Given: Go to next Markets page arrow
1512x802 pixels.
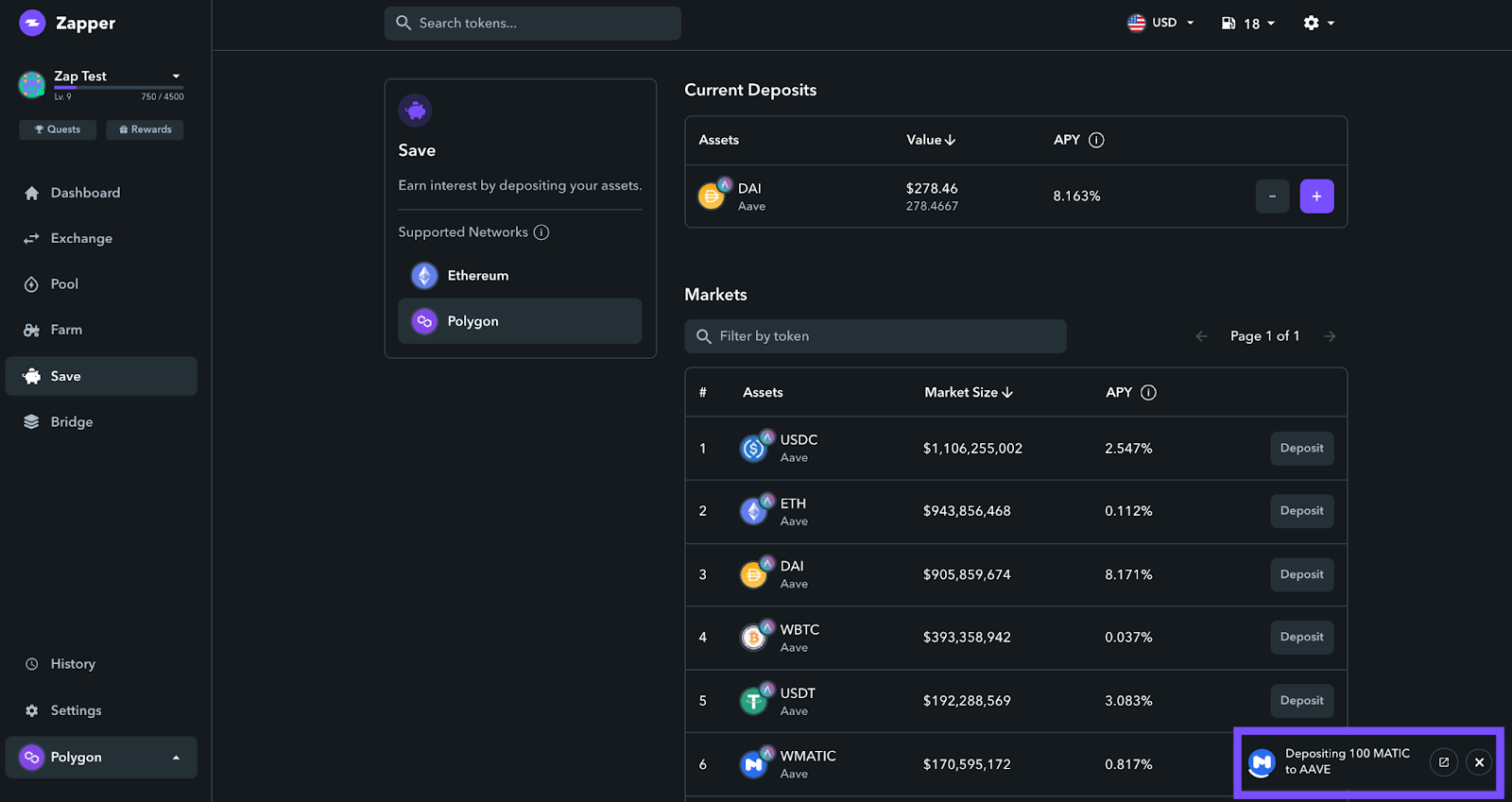Looking at the screenshot, I should (x=1330, y=336).
